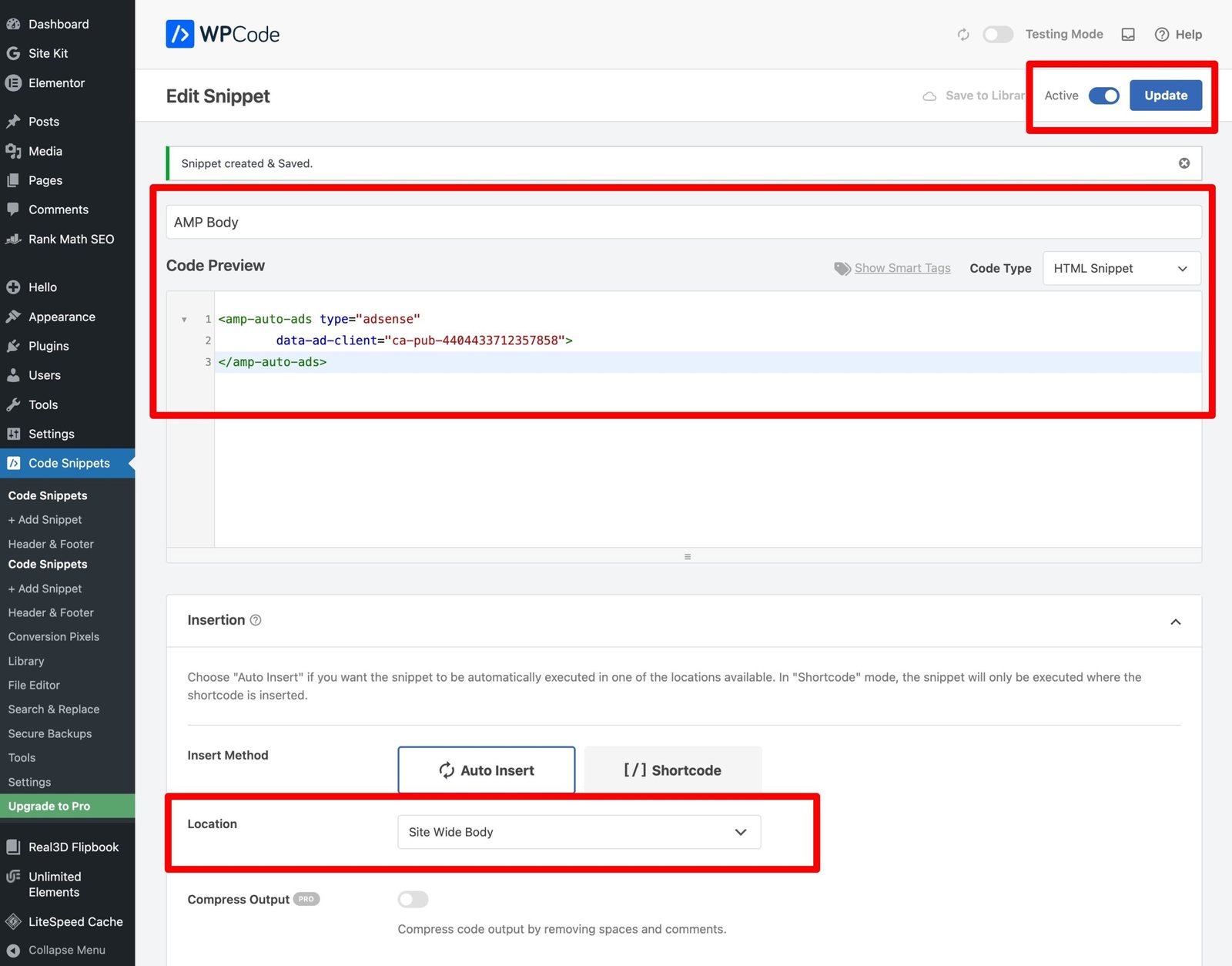This screenshot has height=966, width=1232.
Task: Open the Dashboard from the sidebar icon
Action: point(14,24)
